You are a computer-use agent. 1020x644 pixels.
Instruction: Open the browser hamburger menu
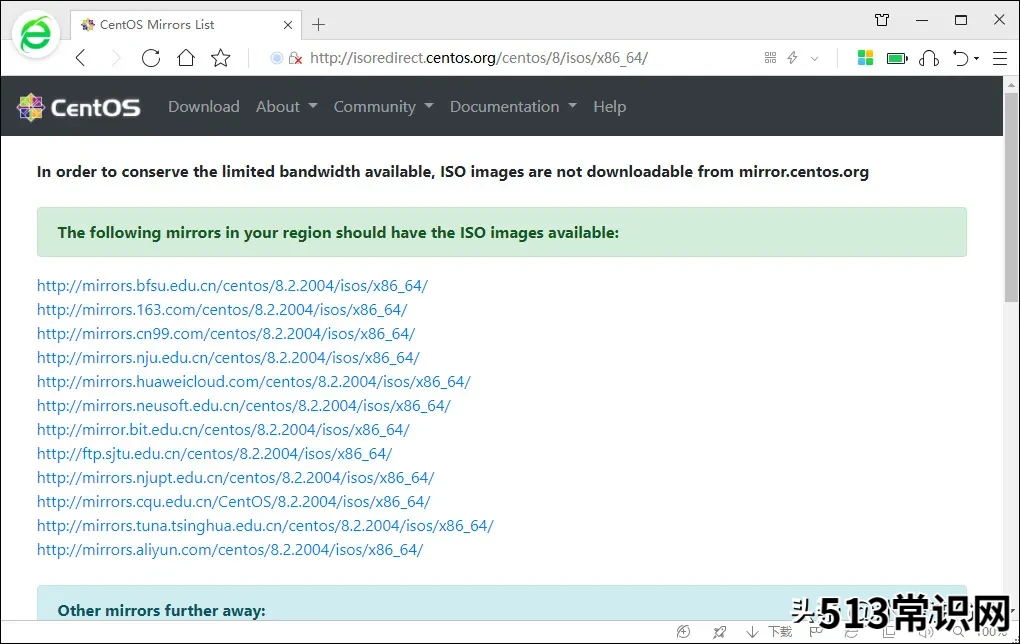tap(1000, 58)
